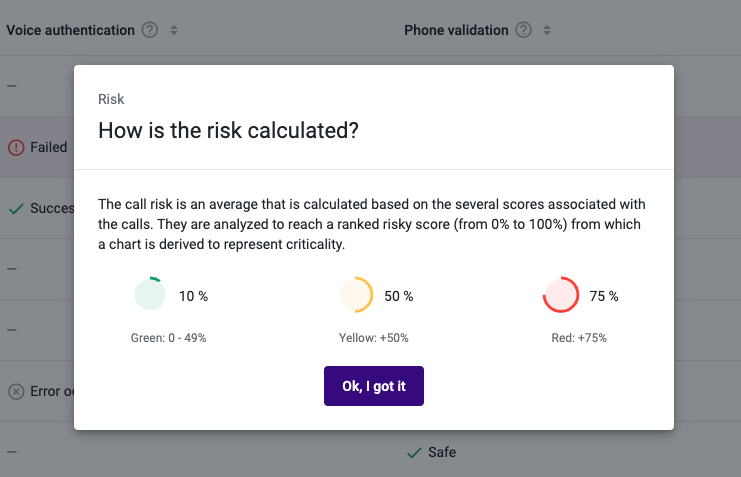Image resolution: width=741 pixels, height=477 pixels.
Task: Click the yellow 50% risk circle
Action: coord(356,295)
